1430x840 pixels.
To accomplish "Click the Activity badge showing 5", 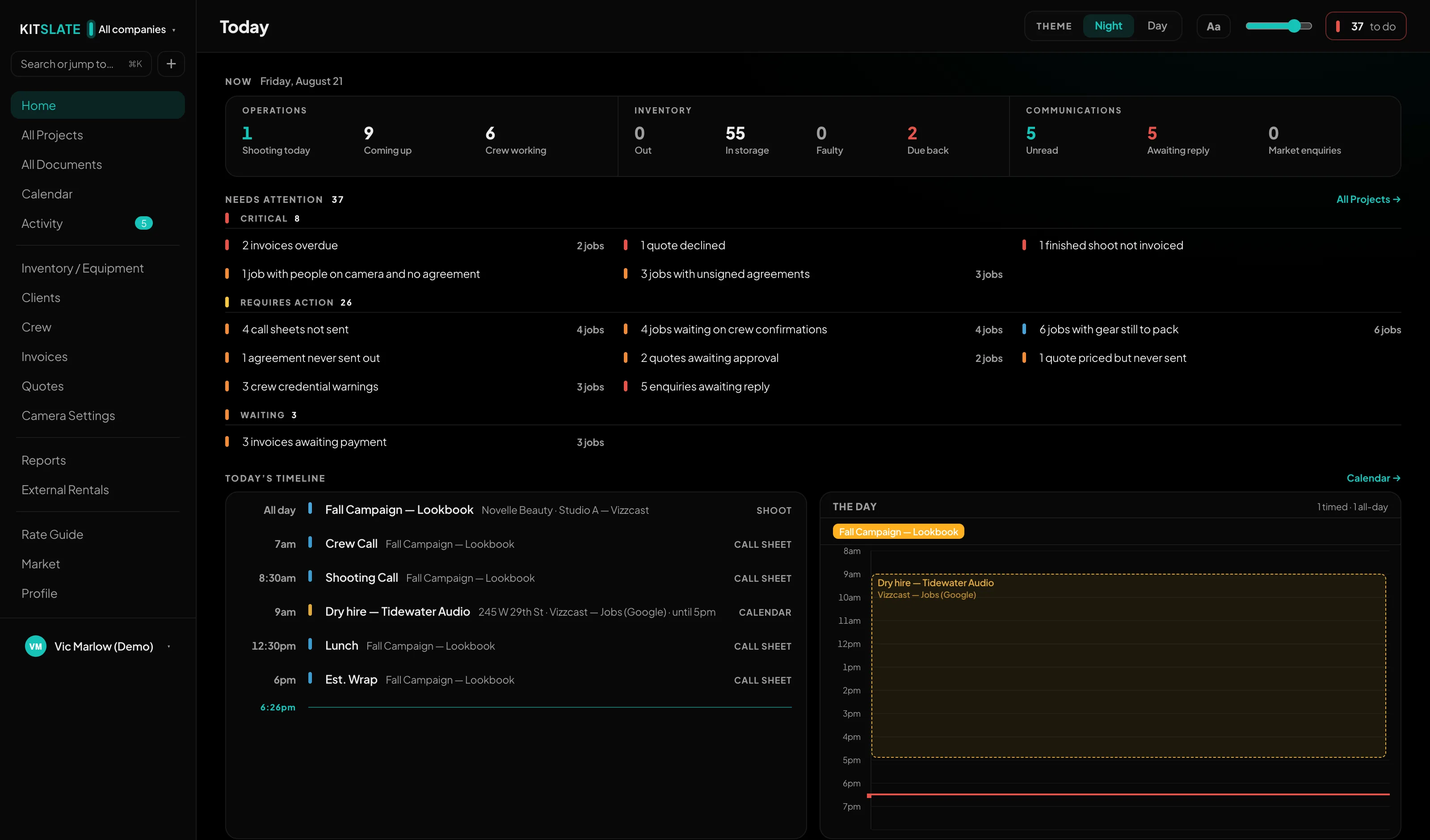I will (143, 223).
